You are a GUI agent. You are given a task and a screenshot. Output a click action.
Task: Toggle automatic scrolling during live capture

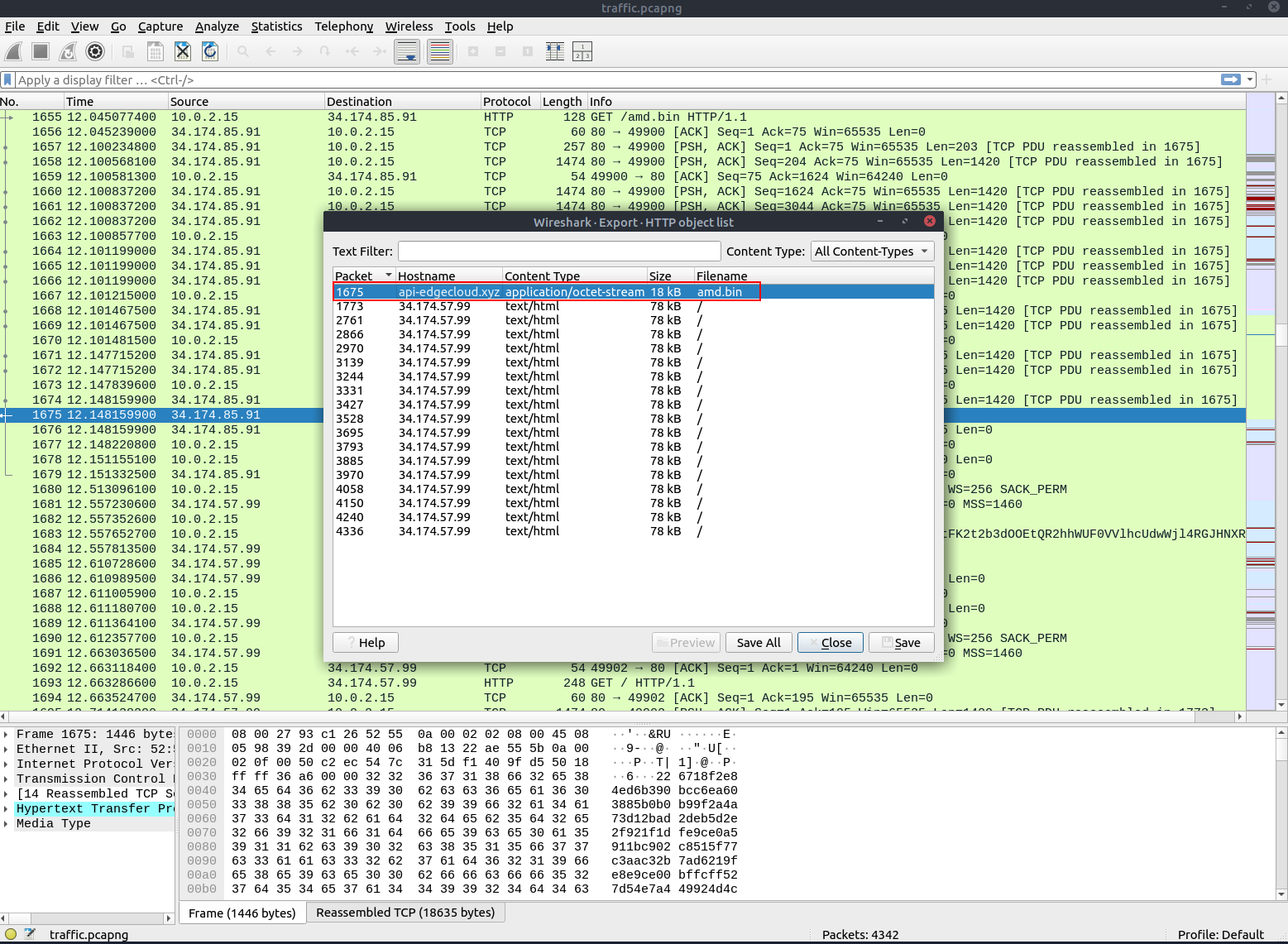(x=407, y=51)
